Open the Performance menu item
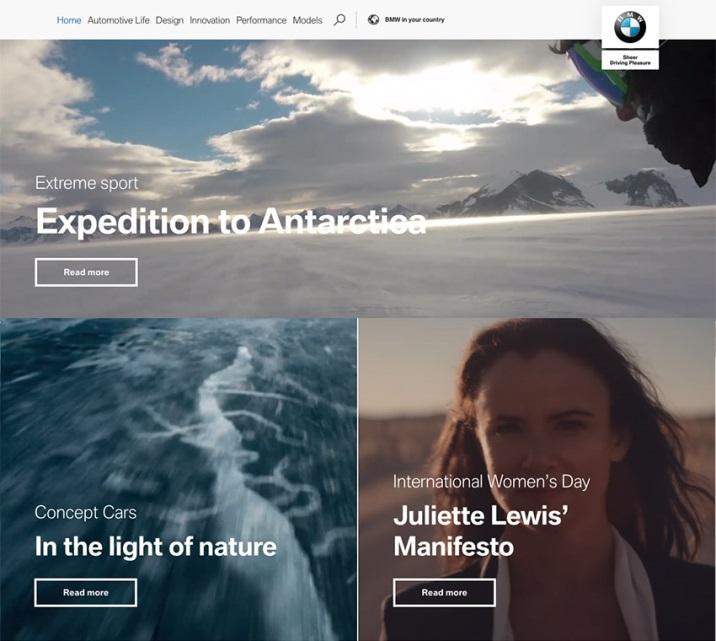 click(x=261, y=20)
